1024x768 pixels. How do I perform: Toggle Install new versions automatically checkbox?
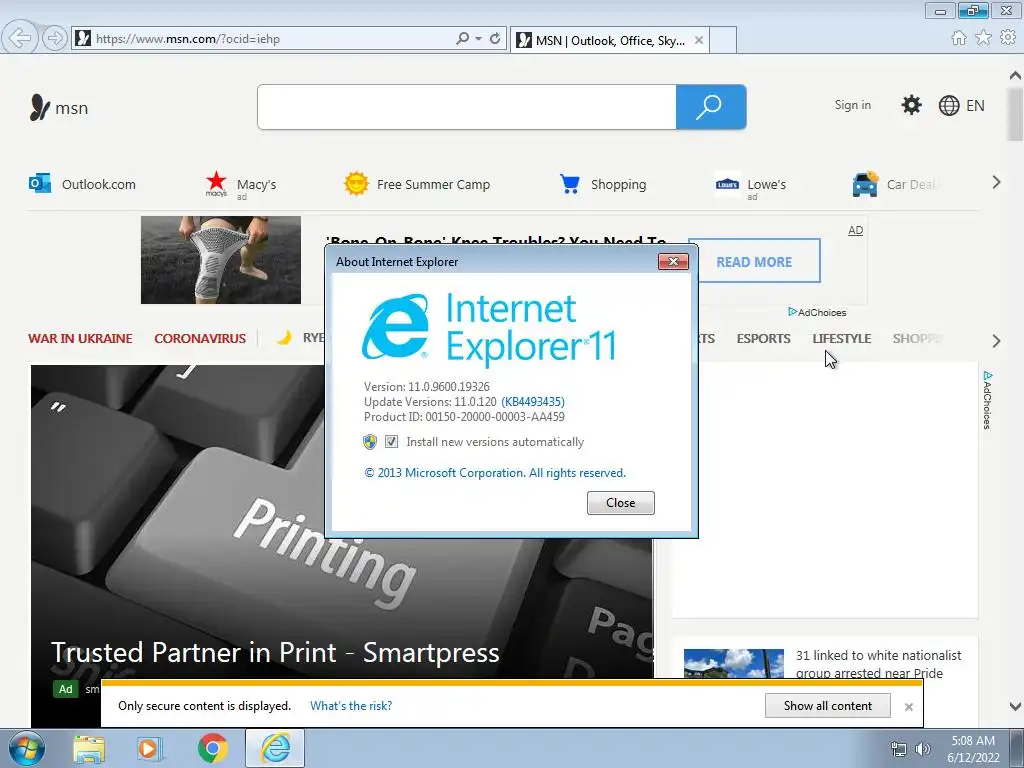point(391,441)
